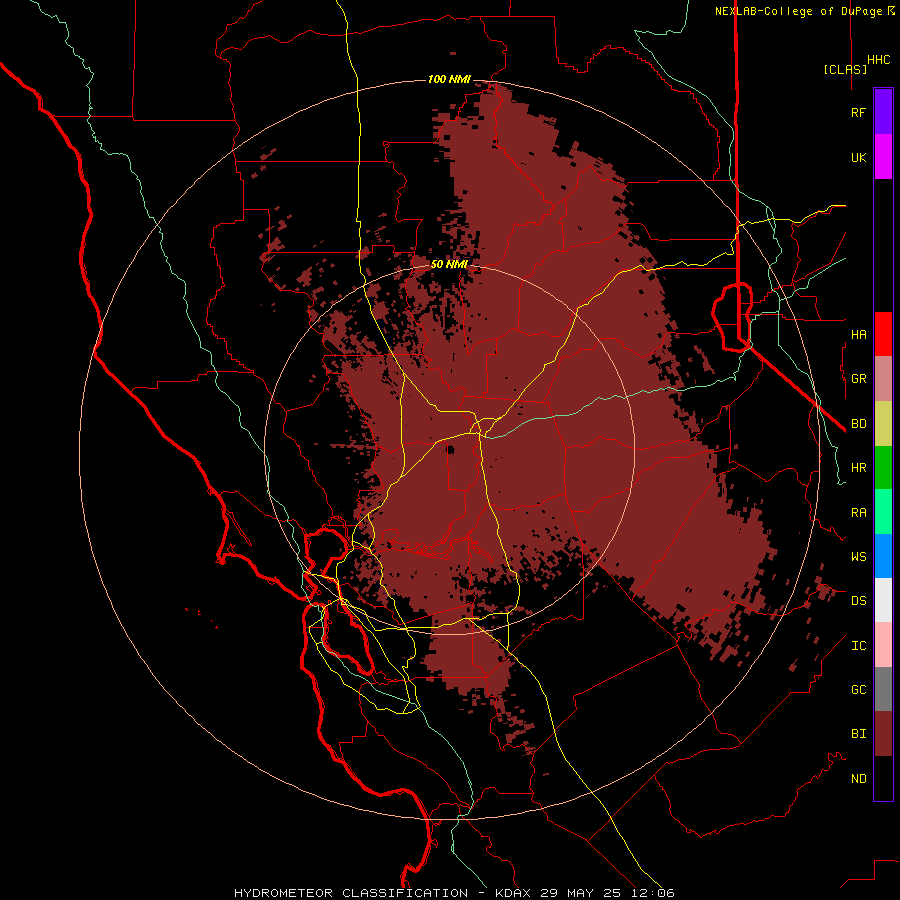Click the ND black legend swatch
Viewport: 900px width, 900px height.
point(883,778)
